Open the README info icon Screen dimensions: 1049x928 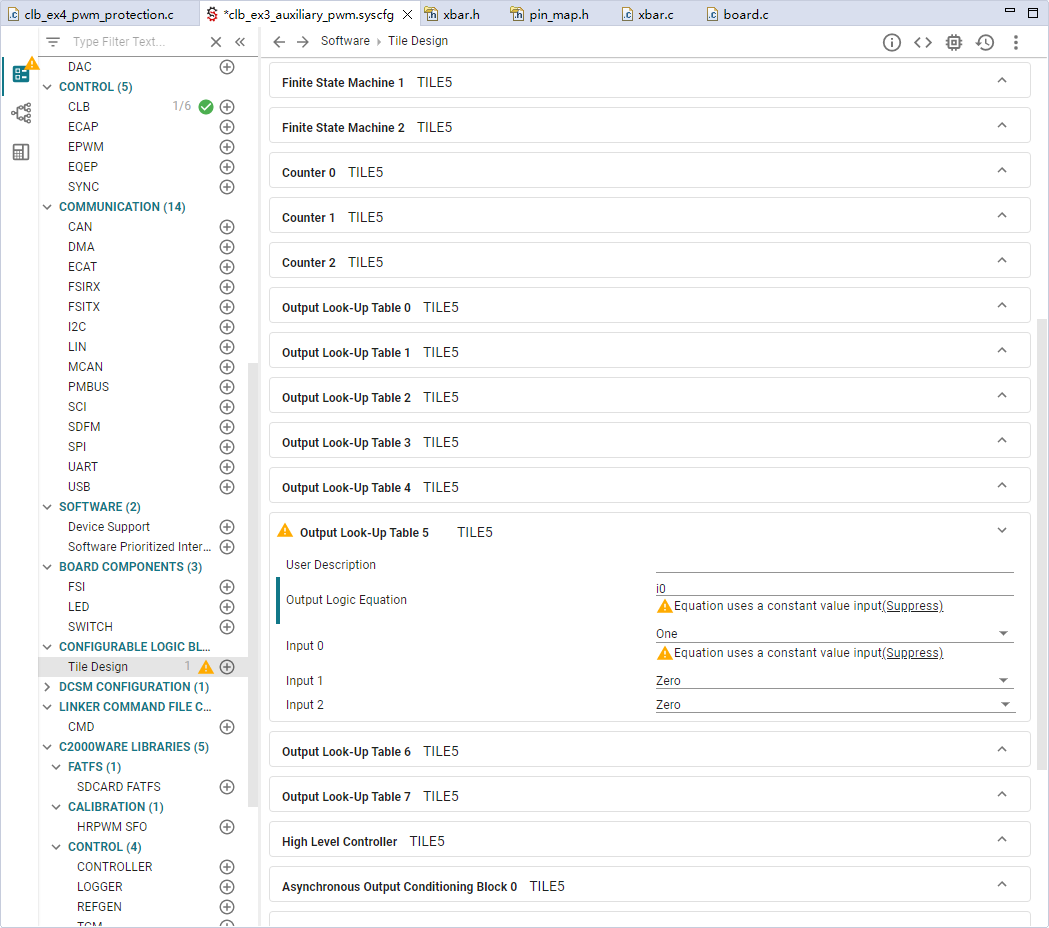click(891, 42)
